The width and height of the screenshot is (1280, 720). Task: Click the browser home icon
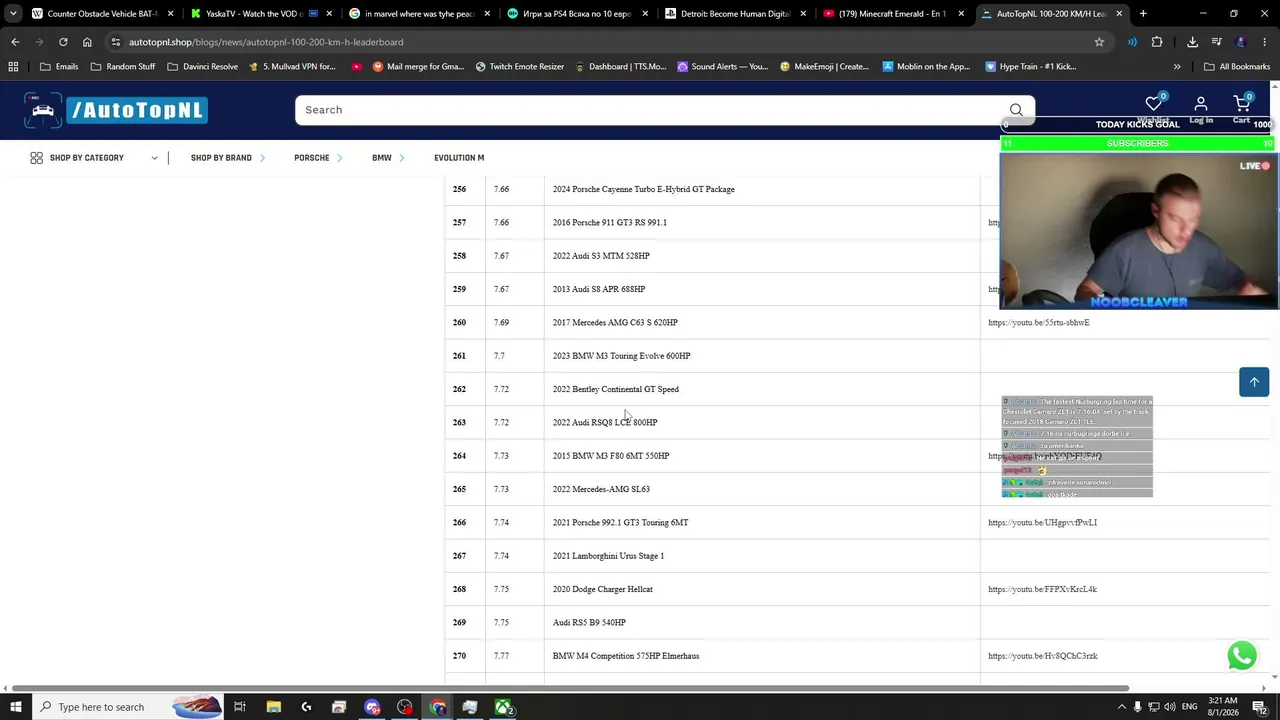(87, 42)
